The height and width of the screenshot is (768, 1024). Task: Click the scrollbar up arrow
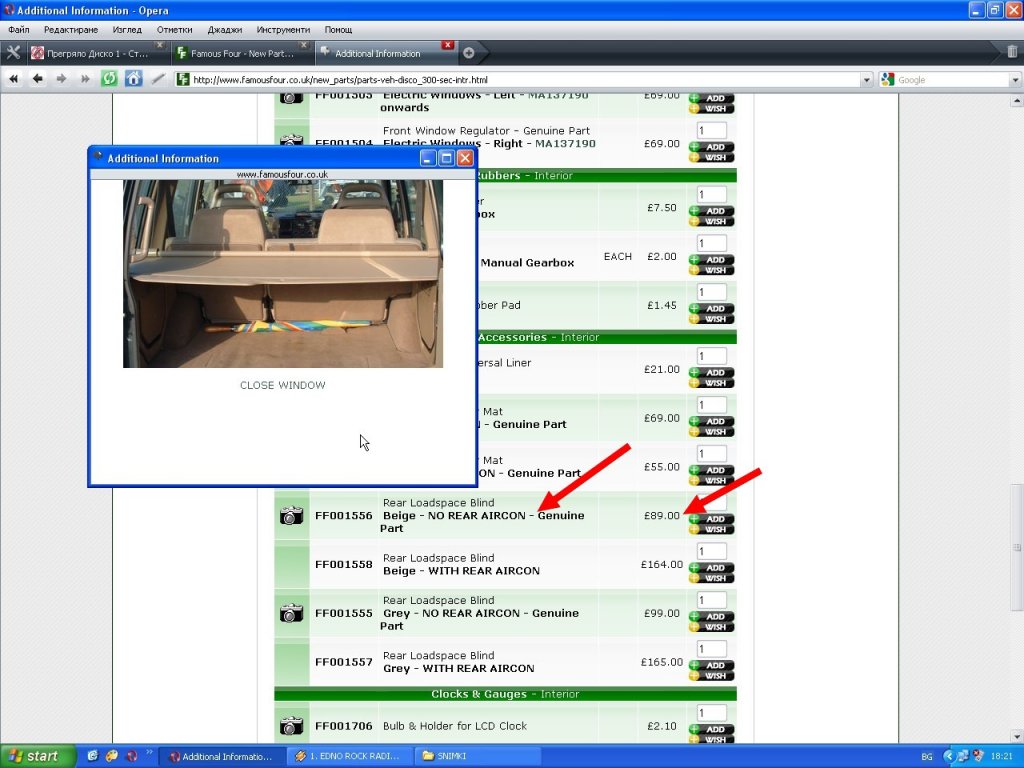point(1016,101)
